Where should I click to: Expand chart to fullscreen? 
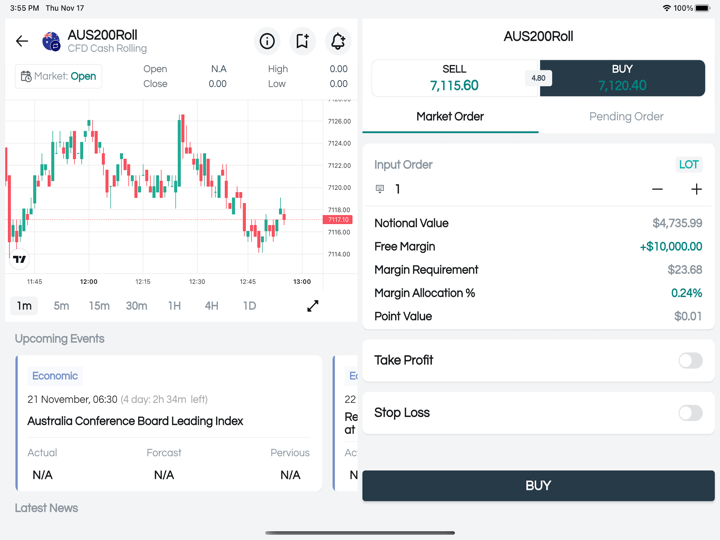pos(313,306)
